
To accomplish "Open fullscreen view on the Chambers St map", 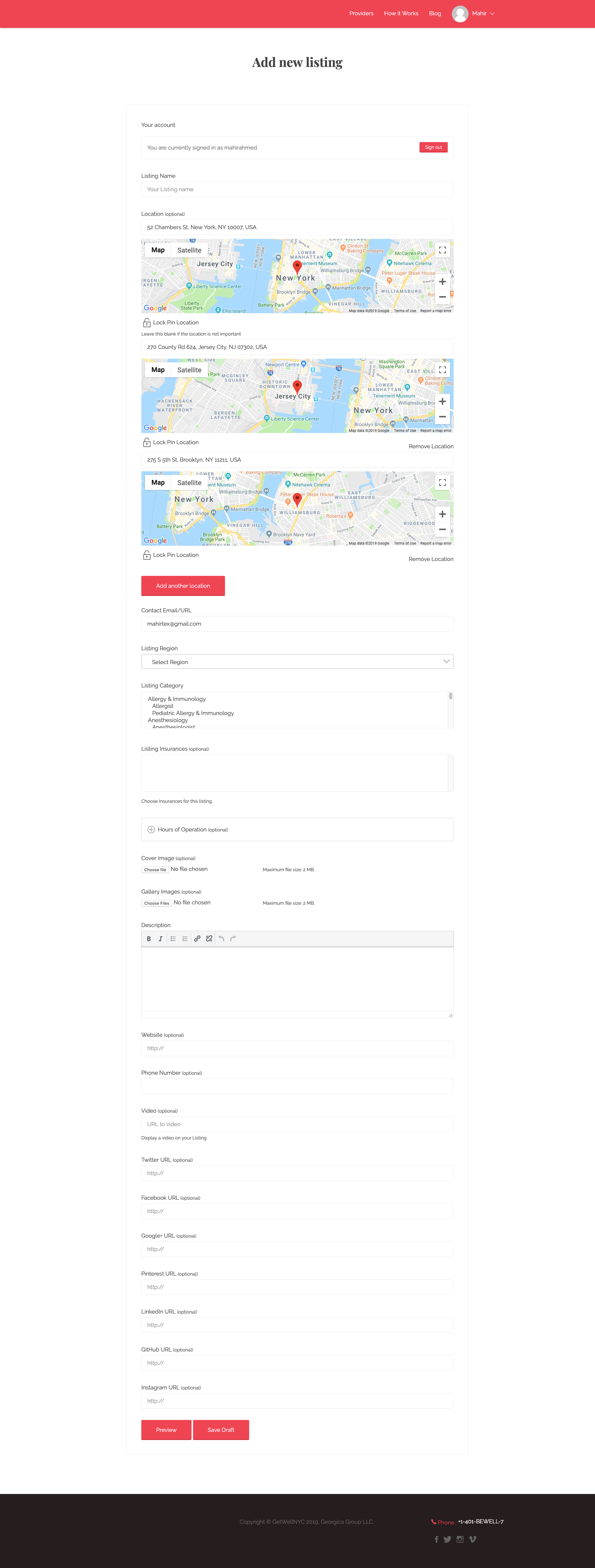I will coord(442,250).
